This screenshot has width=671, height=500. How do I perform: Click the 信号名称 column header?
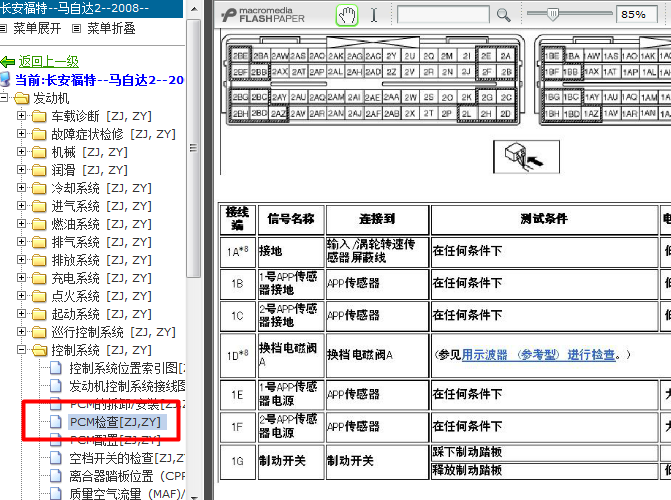[x=291, y=219]
